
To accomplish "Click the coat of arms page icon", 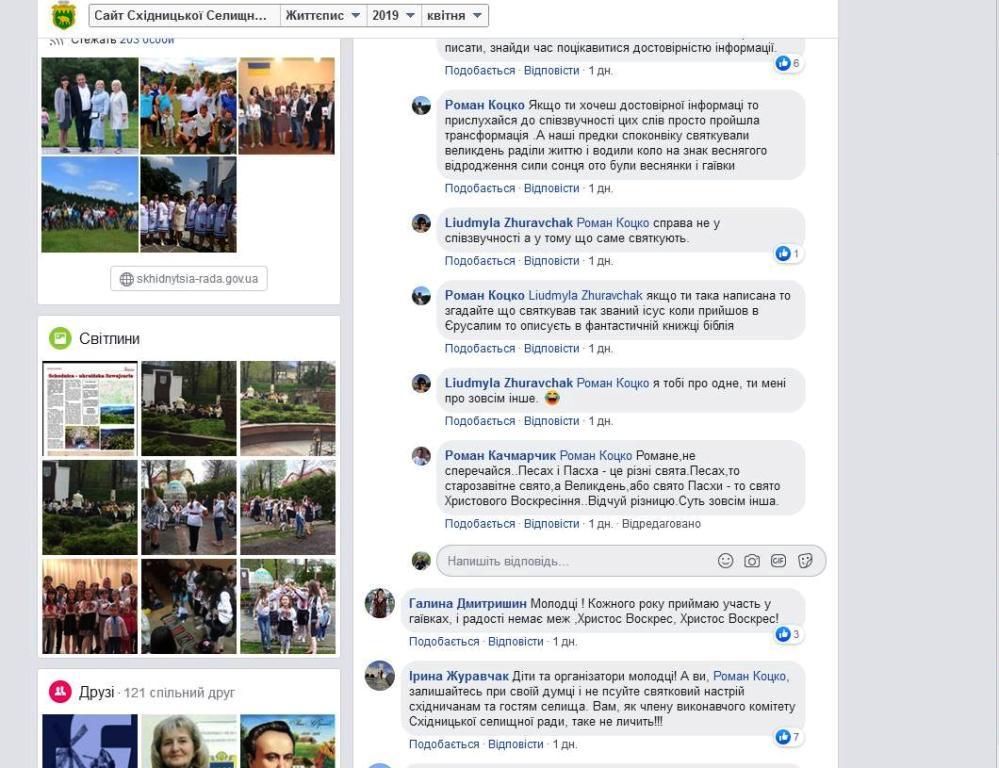I will pyautogui.click(x=63, y=15).
